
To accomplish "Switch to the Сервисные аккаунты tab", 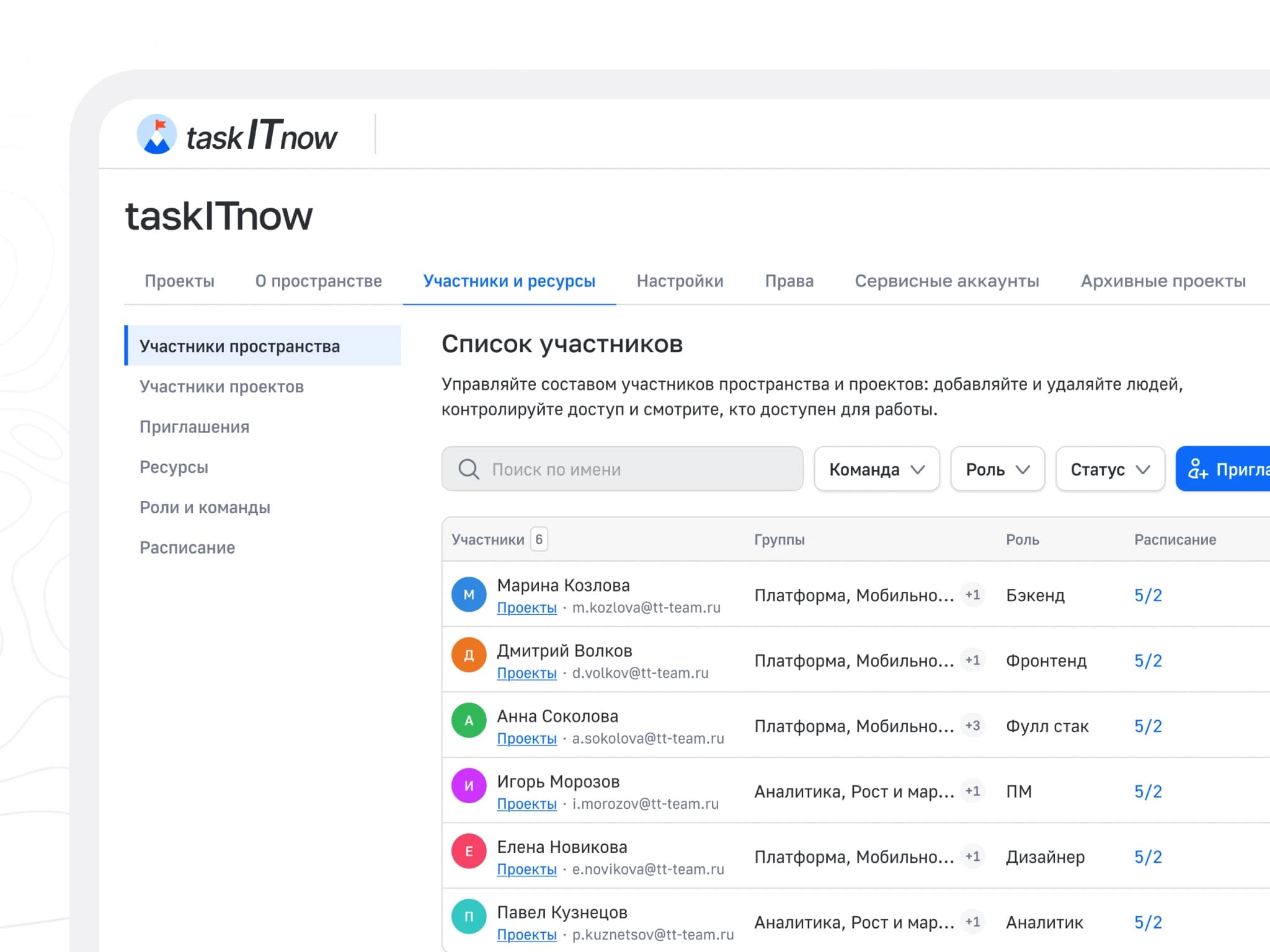I will tap(947, 281).
